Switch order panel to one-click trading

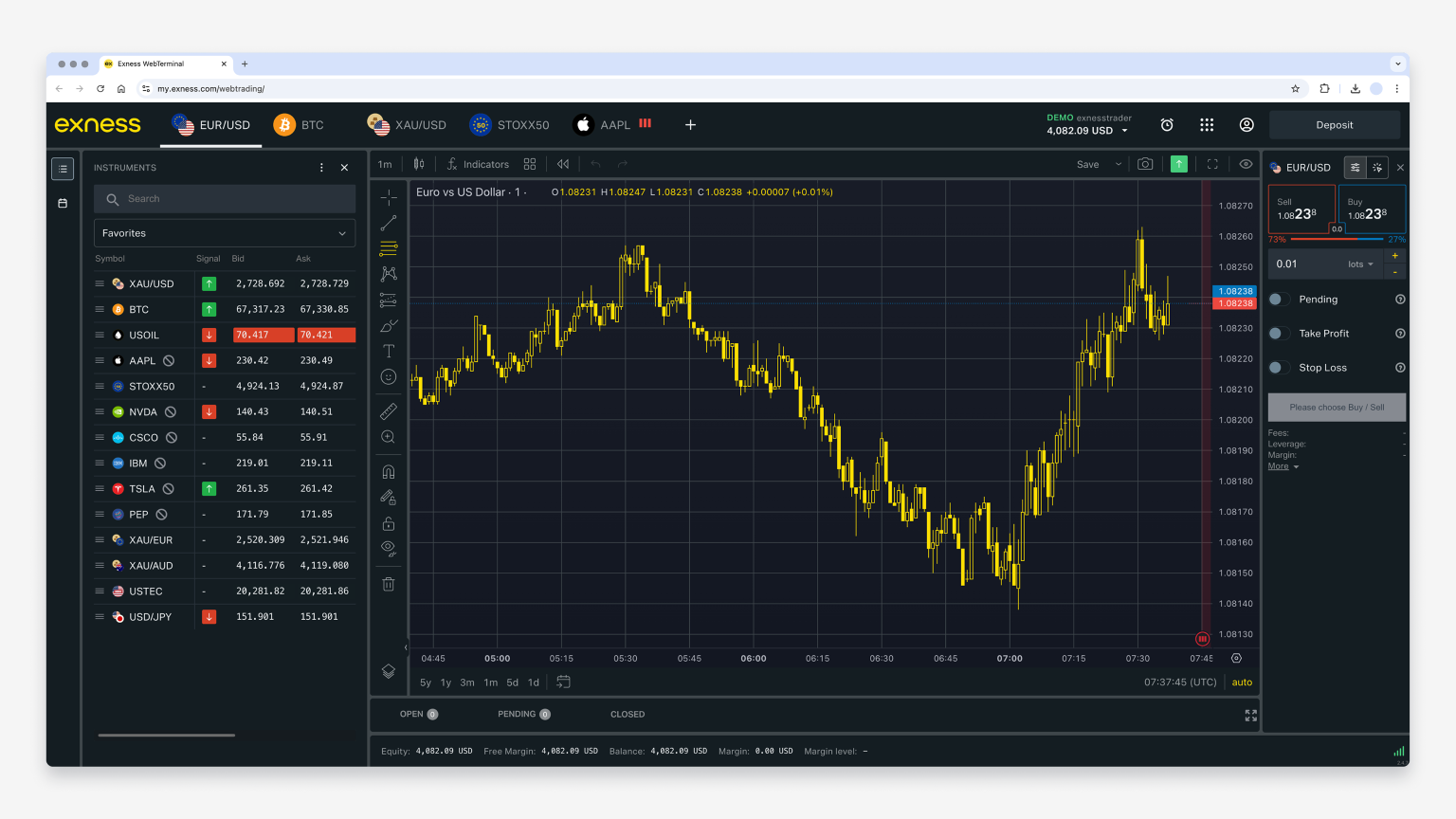[x=1377, y=168]
